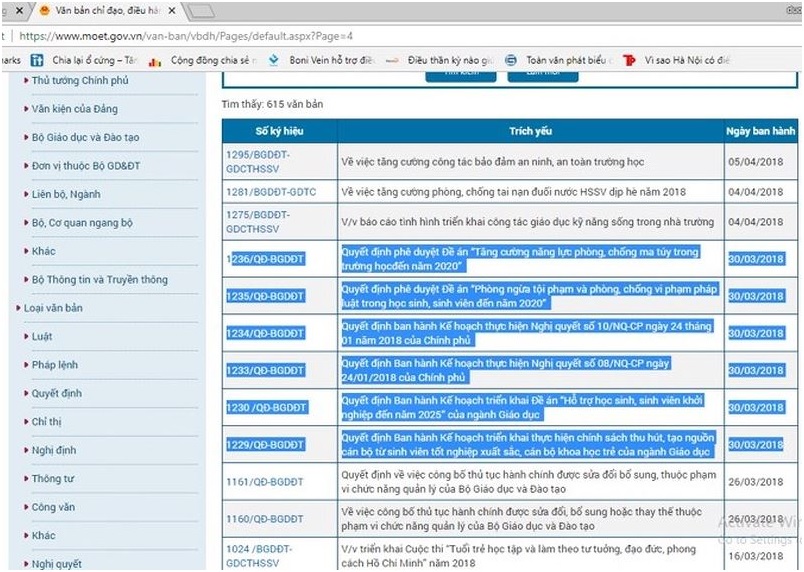Select 'Bộ, Cơ quan ngang bộ' category
This screenshot has width=804, height=572.
click(82, 222)
